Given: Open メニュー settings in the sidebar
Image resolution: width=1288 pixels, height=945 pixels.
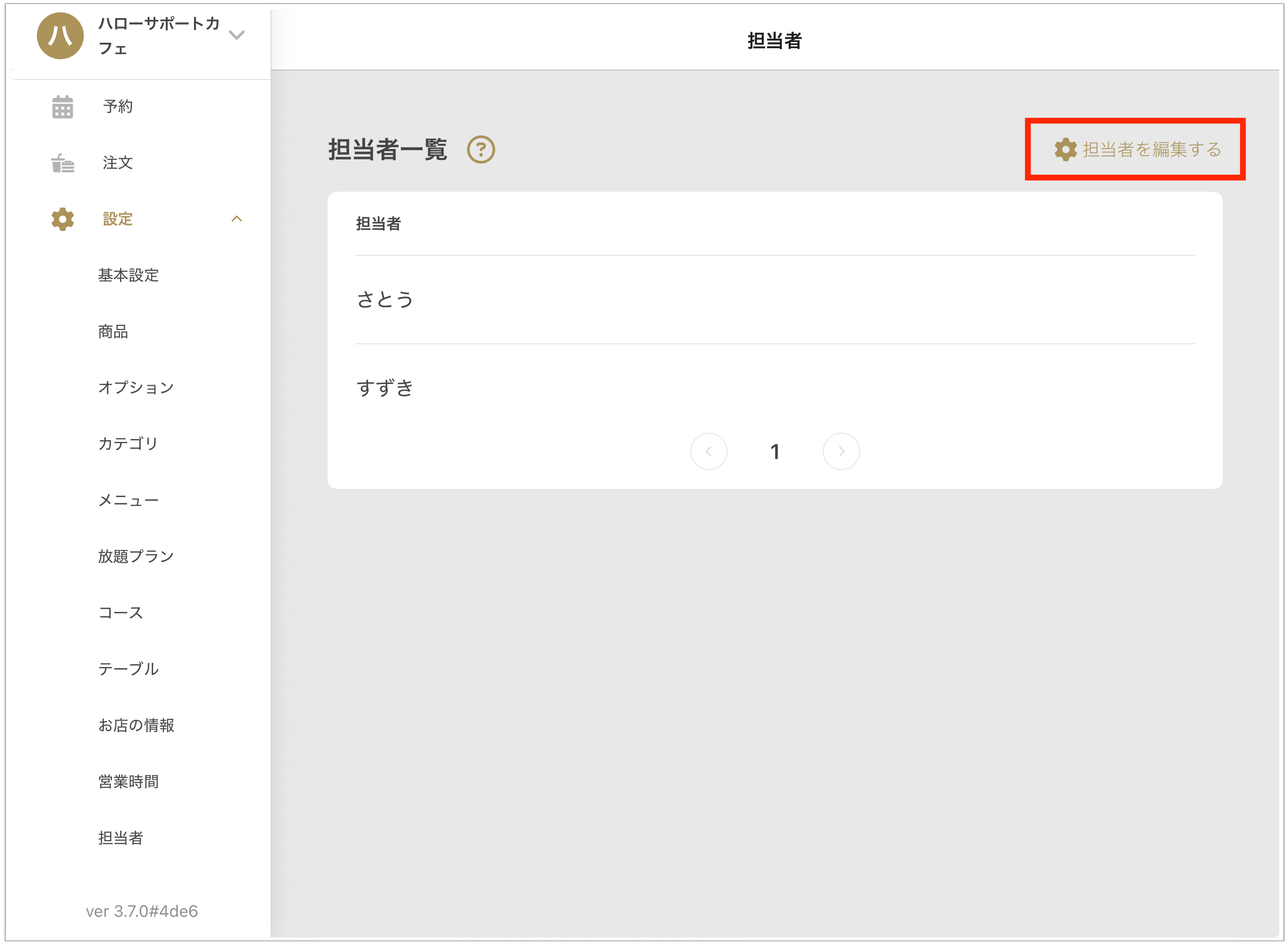Looking at the screenshot, I should click(128, 500).
